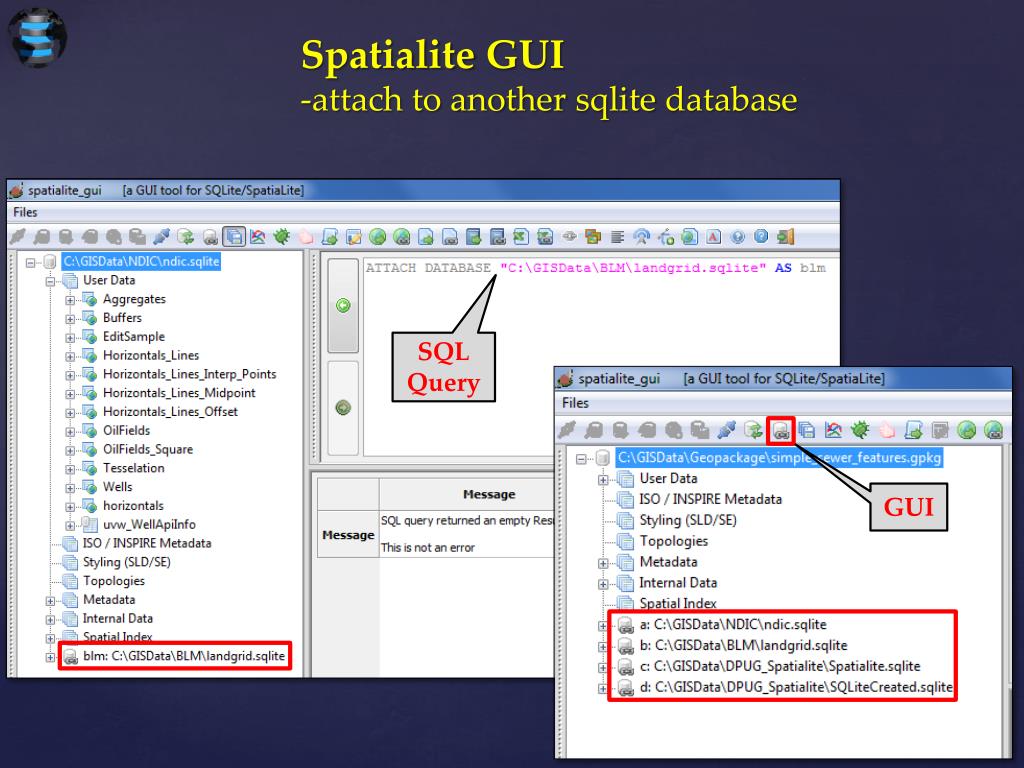
Task: Click red letter A charset icon, left window
Action: pos(713,236)
